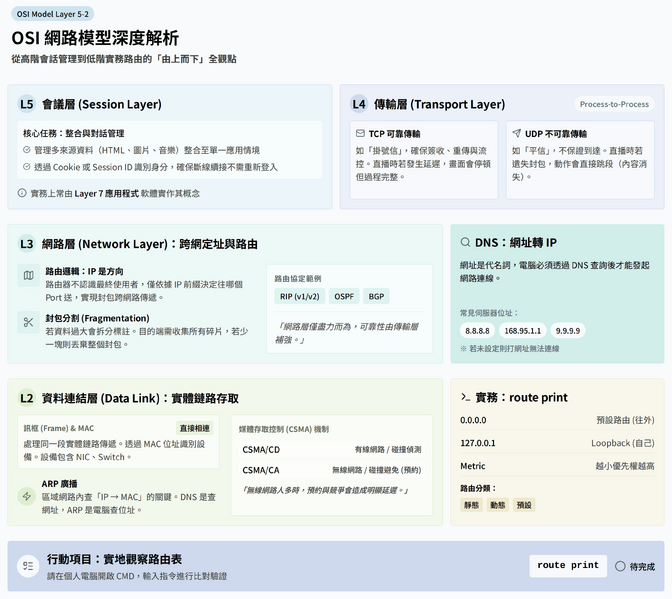
Task: Click the 直接相連 tag
Action: coord(195,428)
